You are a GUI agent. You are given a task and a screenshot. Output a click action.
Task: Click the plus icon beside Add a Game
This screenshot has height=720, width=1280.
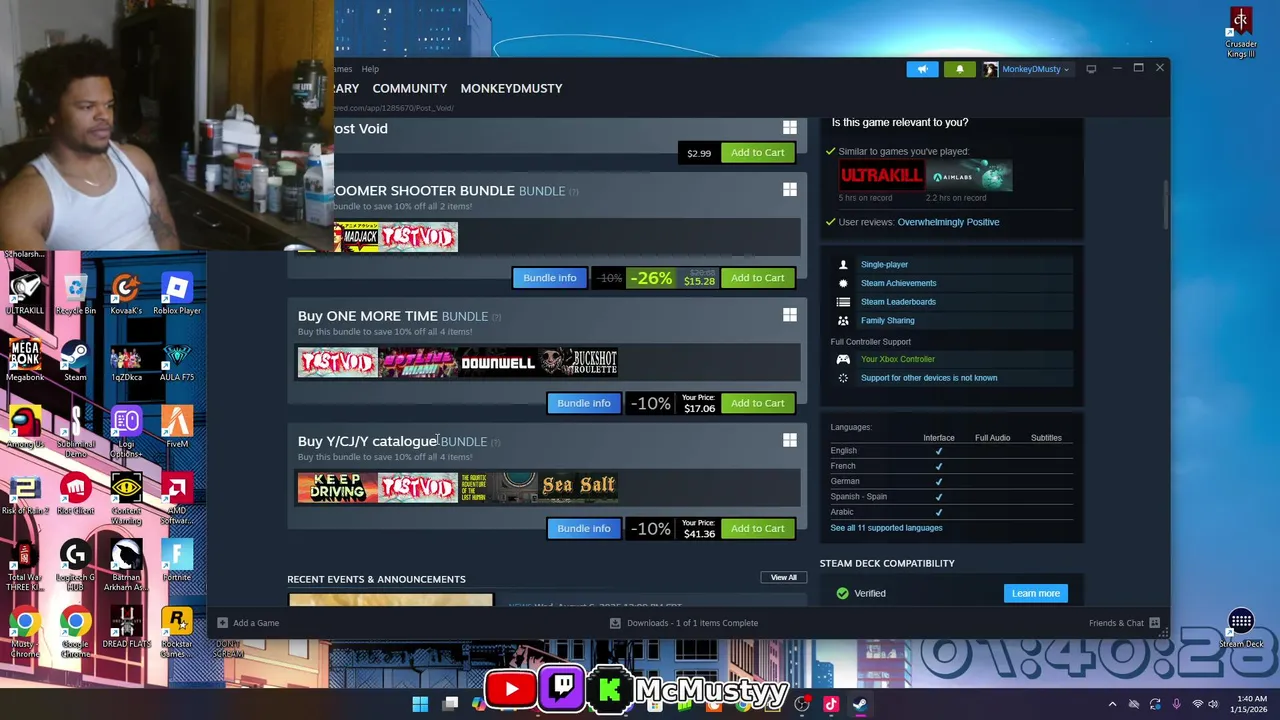click(x=223, y=623)
